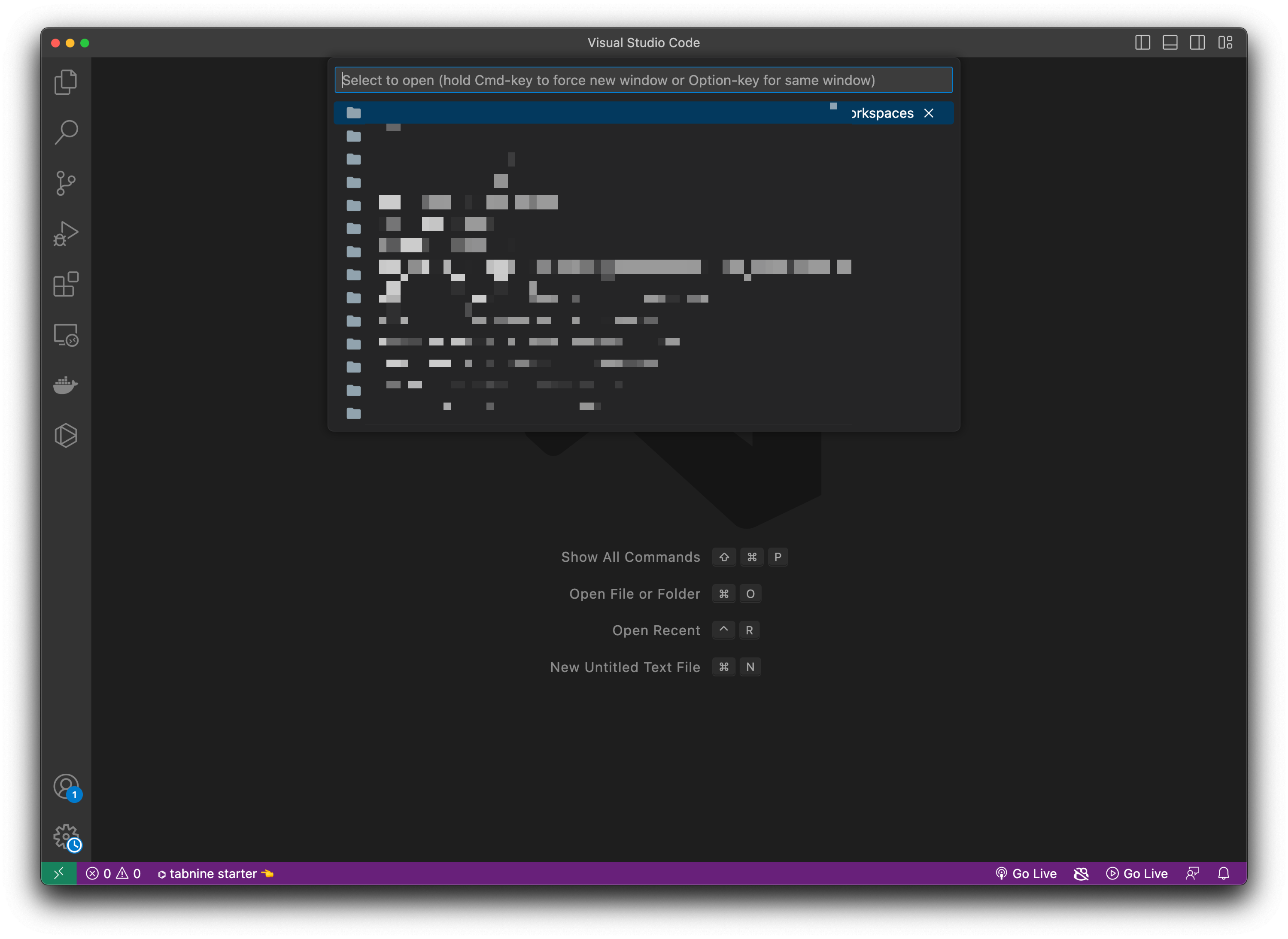
Task: Open remote window menu in status bar
Action: point(58,873)
